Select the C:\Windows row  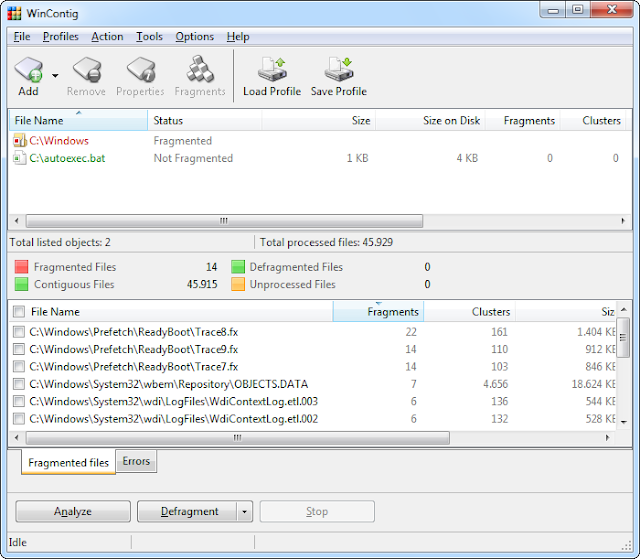318,141
